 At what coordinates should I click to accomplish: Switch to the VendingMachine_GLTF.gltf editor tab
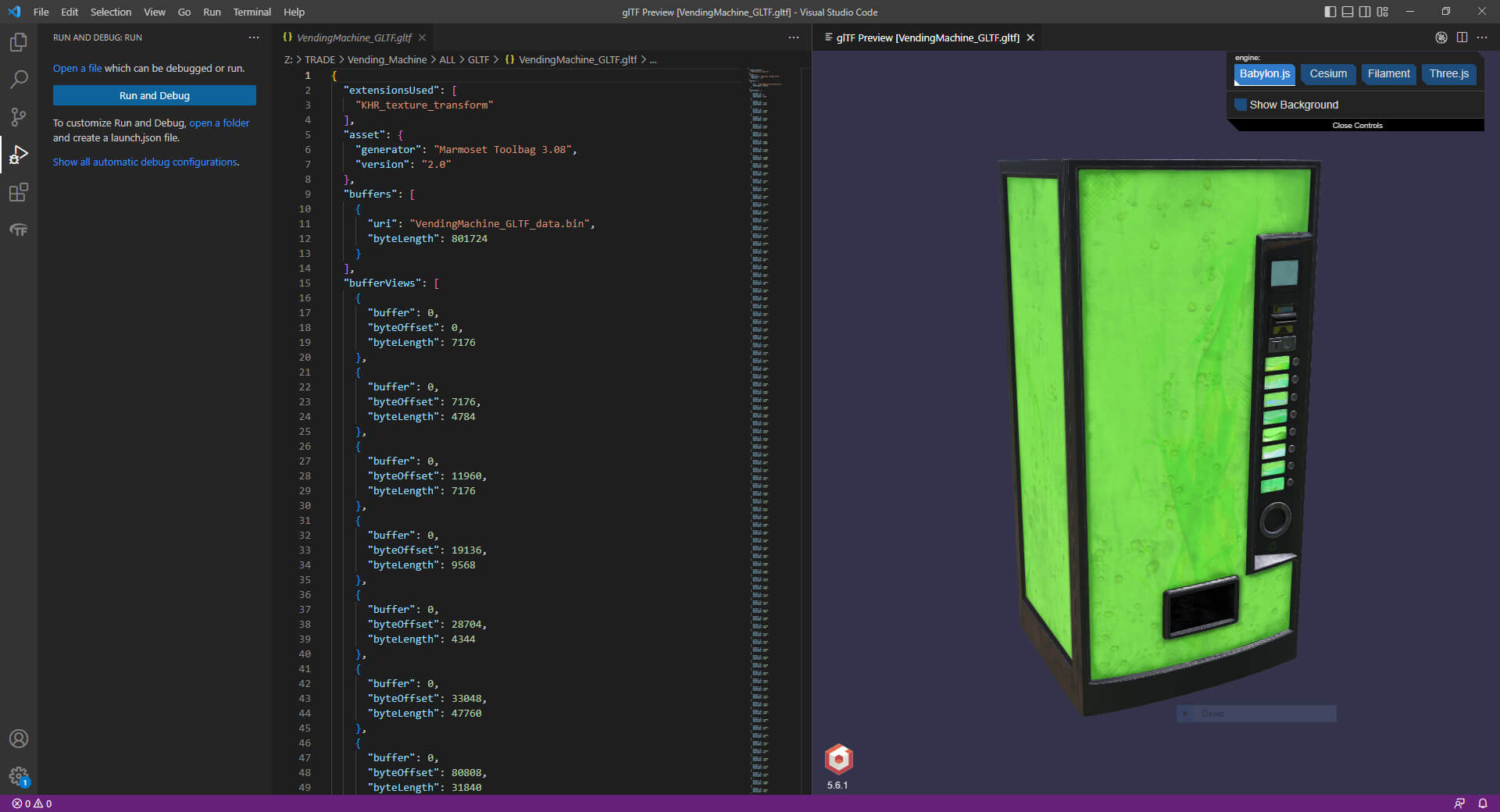353,37
